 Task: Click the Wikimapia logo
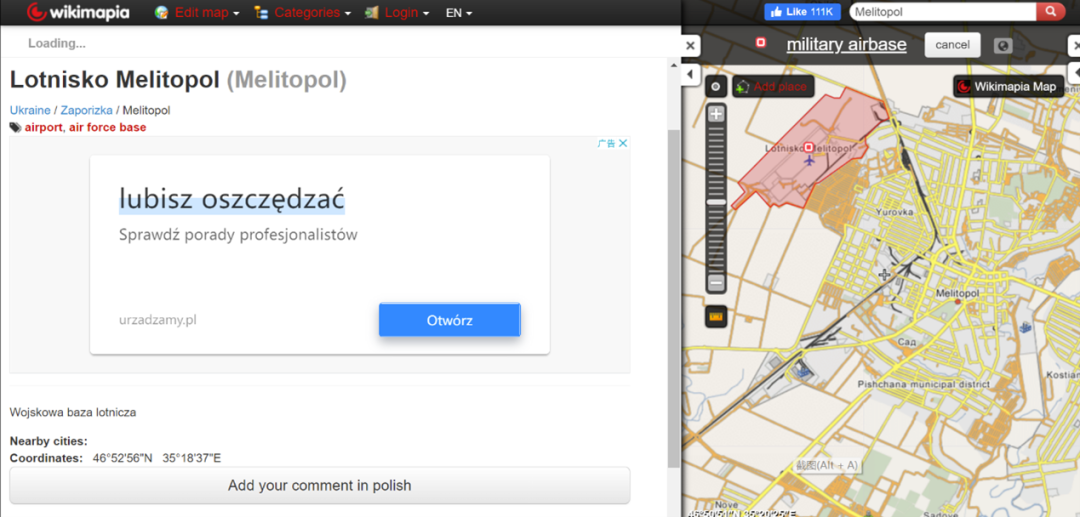(78, 12)
